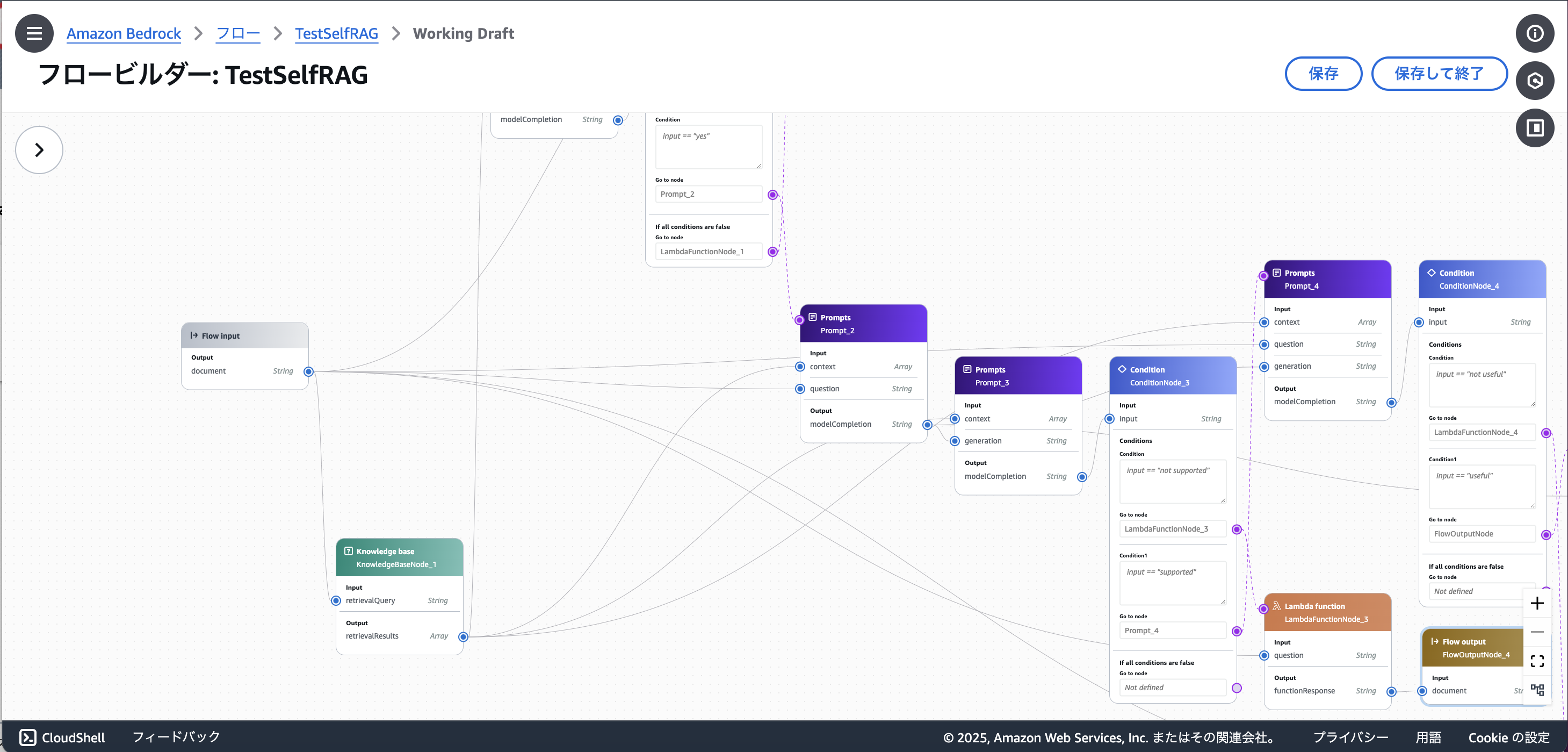Viewport: 1568px width, 752px height.
Task: Select the LambdaFunctionNode_3 node header
Action: (1327, 613)
